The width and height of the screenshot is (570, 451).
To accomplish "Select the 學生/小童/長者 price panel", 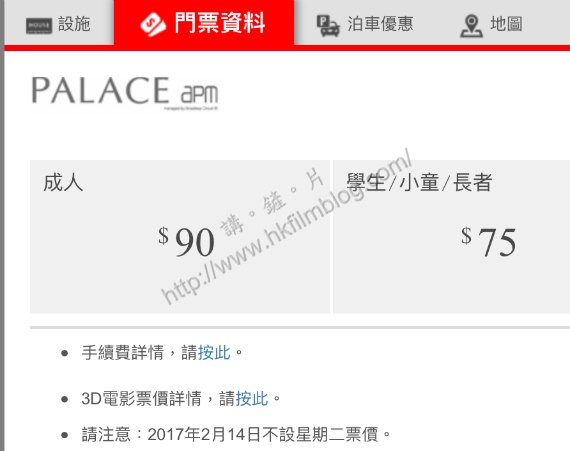I will pos(451,236).
